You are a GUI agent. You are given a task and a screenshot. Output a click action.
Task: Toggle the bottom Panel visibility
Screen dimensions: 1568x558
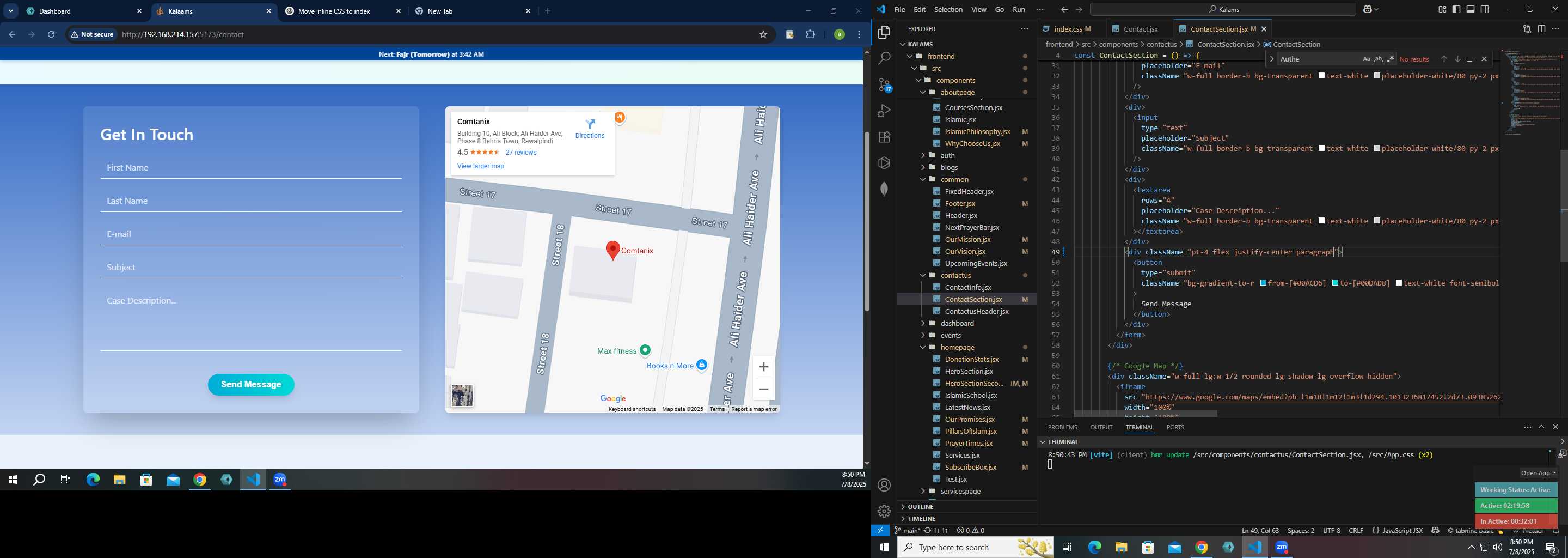[1471, 10]
